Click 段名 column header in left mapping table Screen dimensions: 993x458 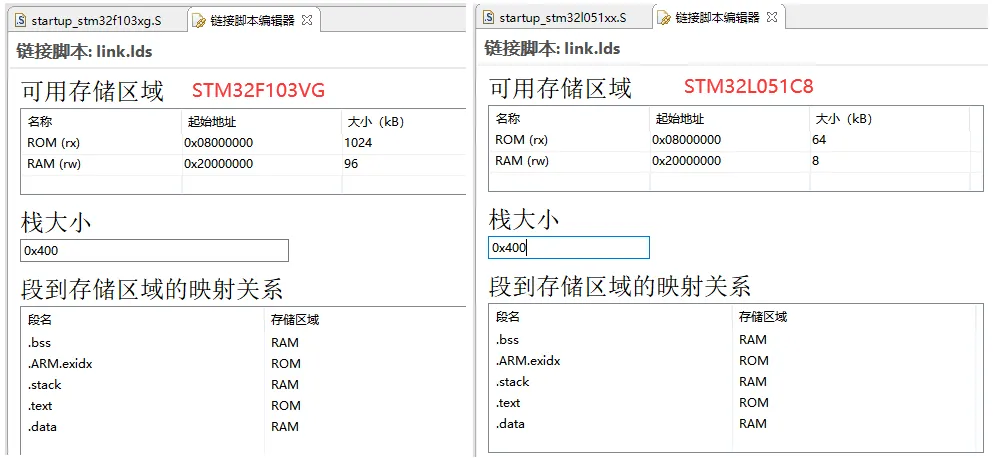tap(39, 320)
